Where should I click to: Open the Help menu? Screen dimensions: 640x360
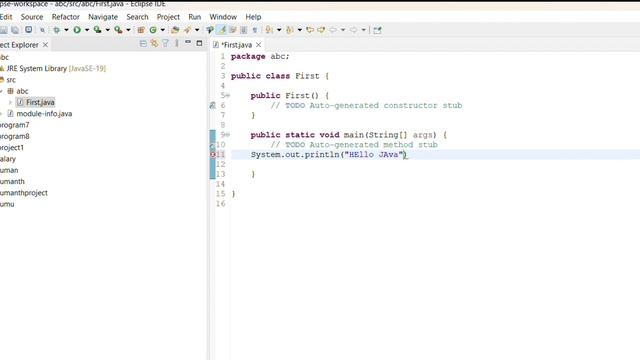coord(253,17)
